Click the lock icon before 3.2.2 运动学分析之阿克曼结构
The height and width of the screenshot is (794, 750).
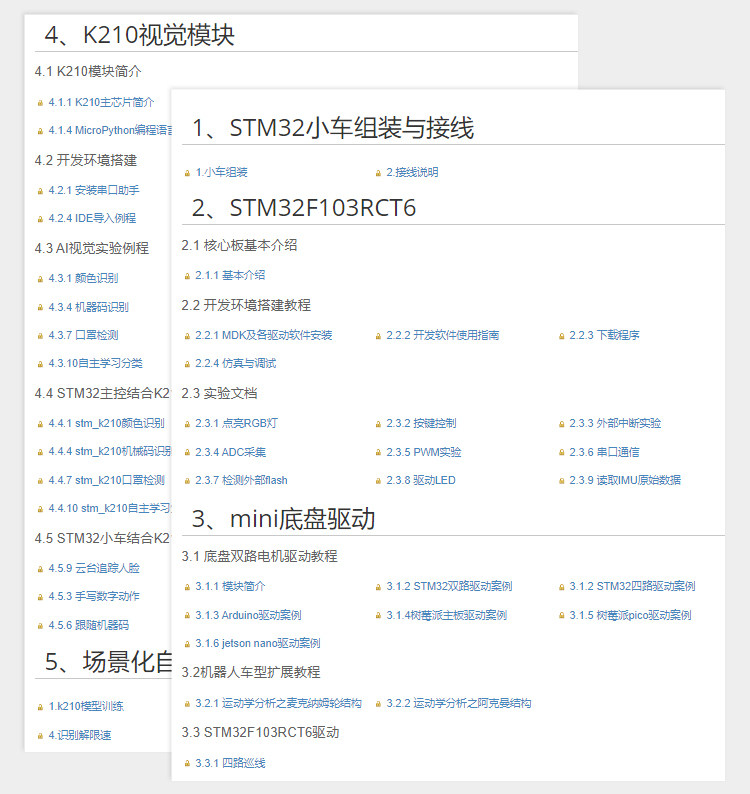coord(378,704)
